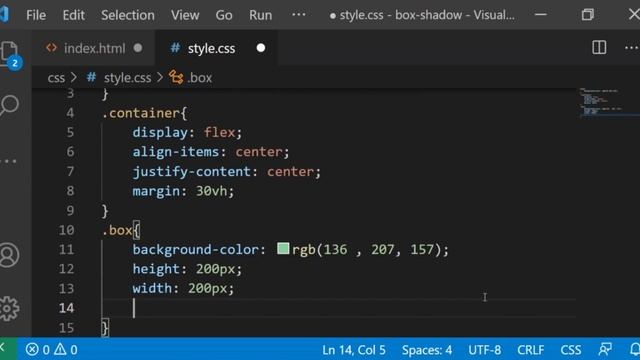Open the Accounts menu icon
Screen dimensions: 640x360
click(9, 255)
